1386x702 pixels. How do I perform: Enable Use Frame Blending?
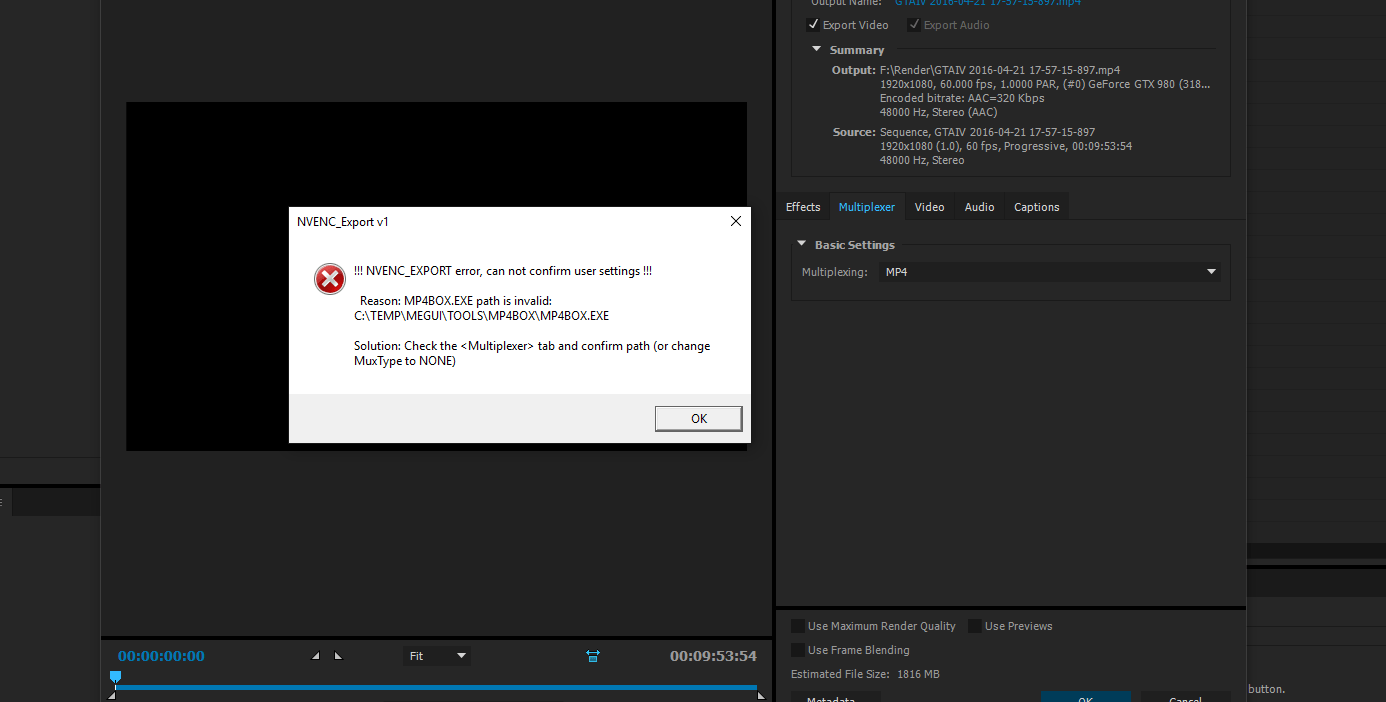point(796,650)
